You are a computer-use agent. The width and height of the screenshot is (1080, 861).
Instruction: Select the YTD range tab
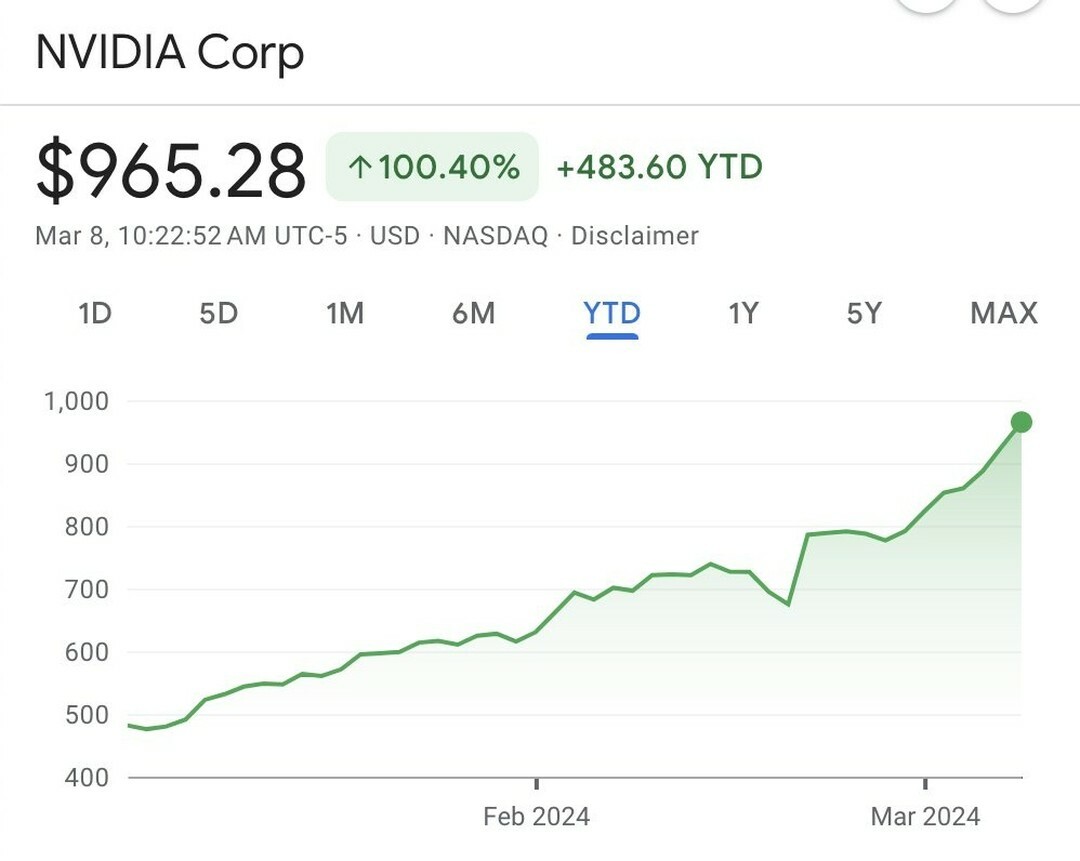612,314
